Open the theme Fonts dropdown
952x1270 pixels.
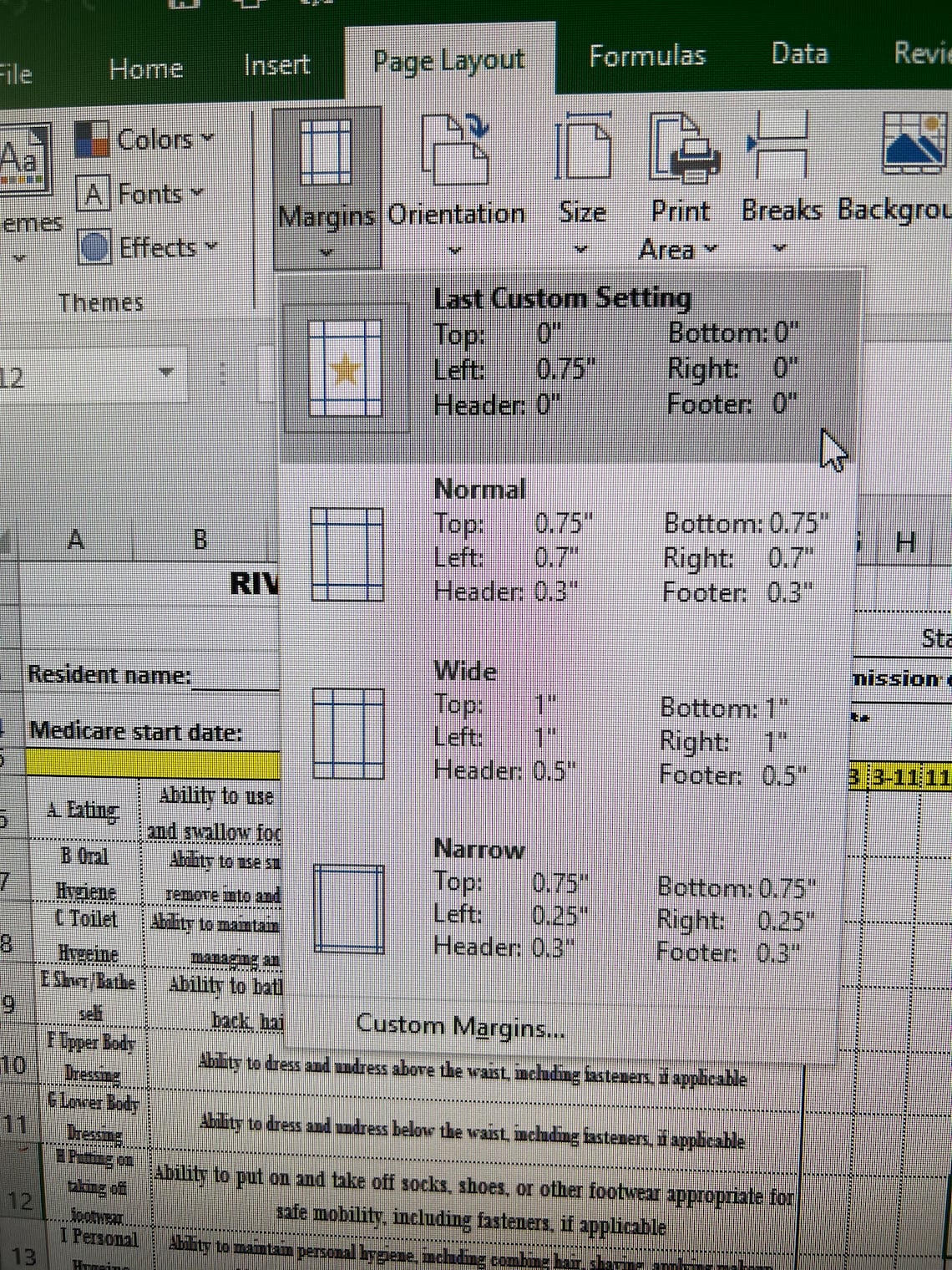coord(140,194)
